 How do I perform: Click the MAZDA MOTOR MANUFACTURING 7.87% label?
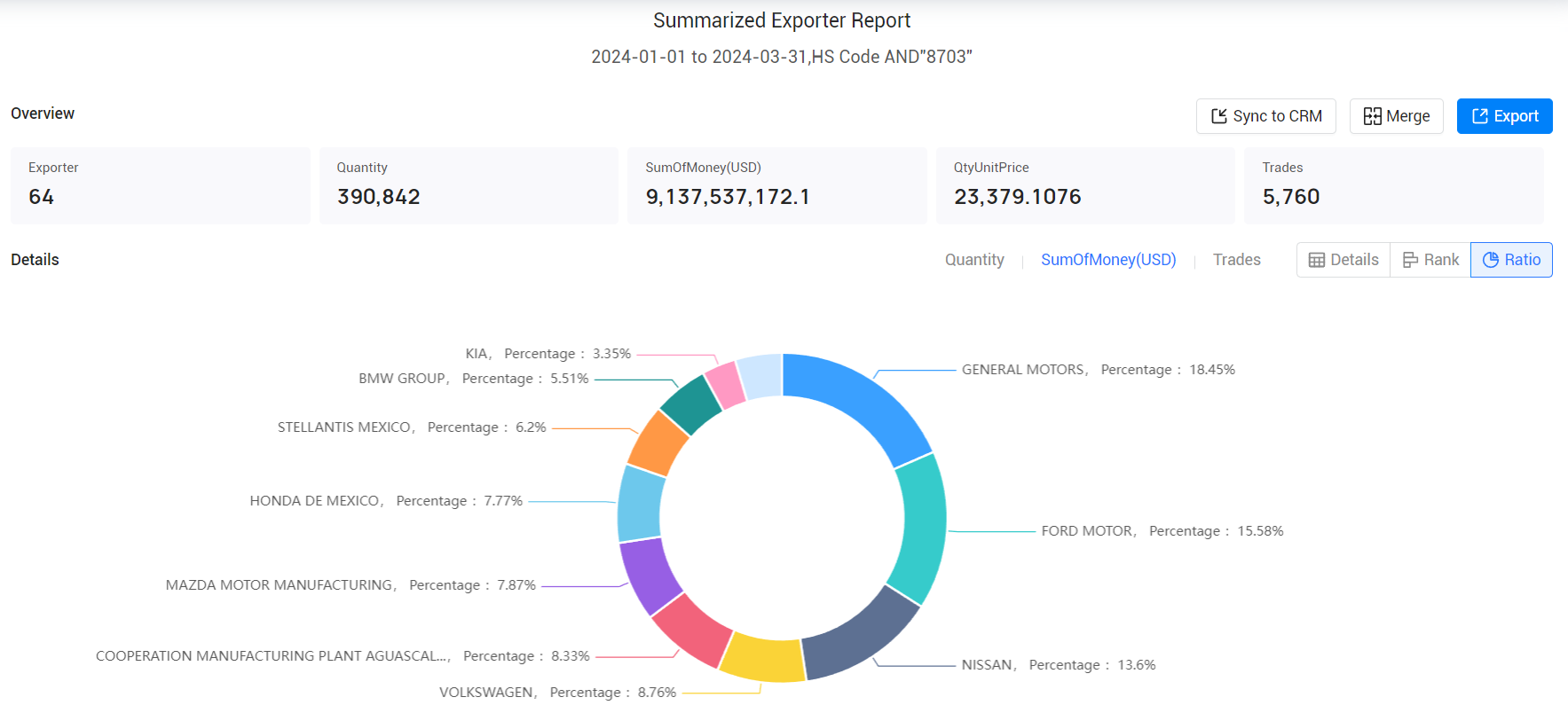click(x=351, y=585)
